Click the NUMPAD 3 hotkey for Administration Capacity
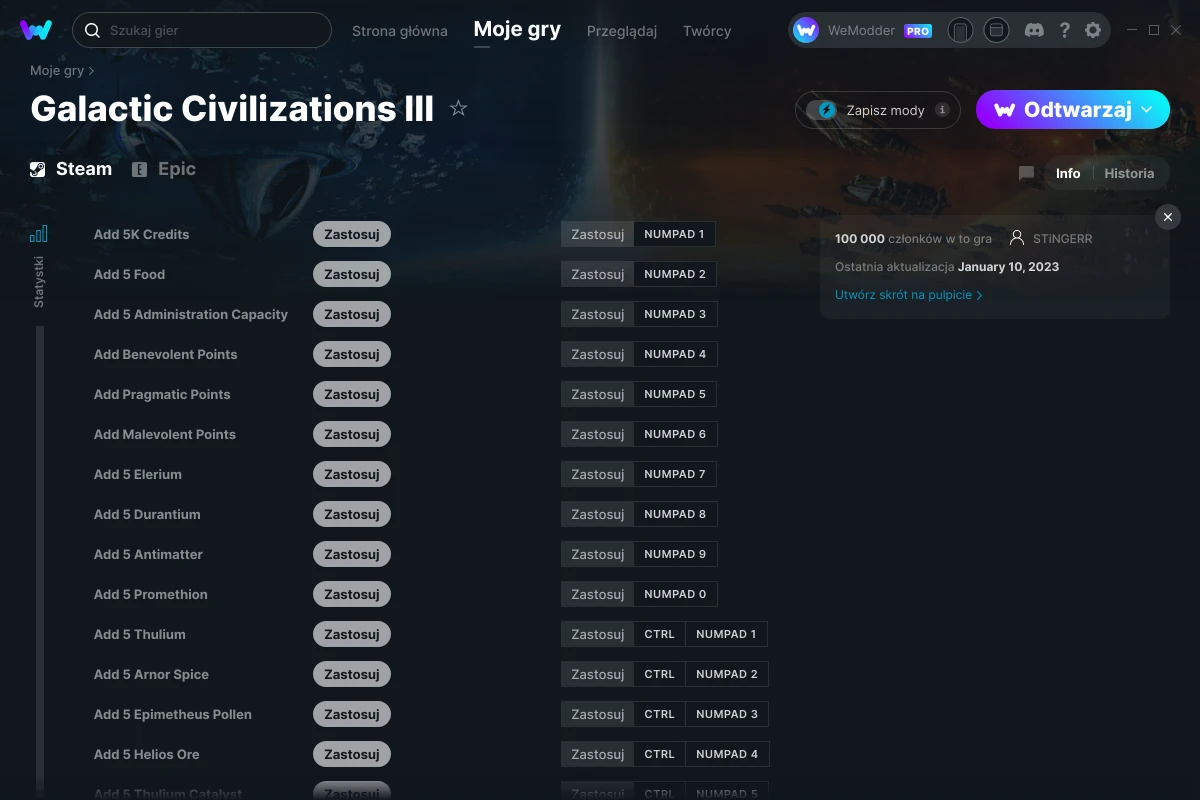 click(675, 314)
